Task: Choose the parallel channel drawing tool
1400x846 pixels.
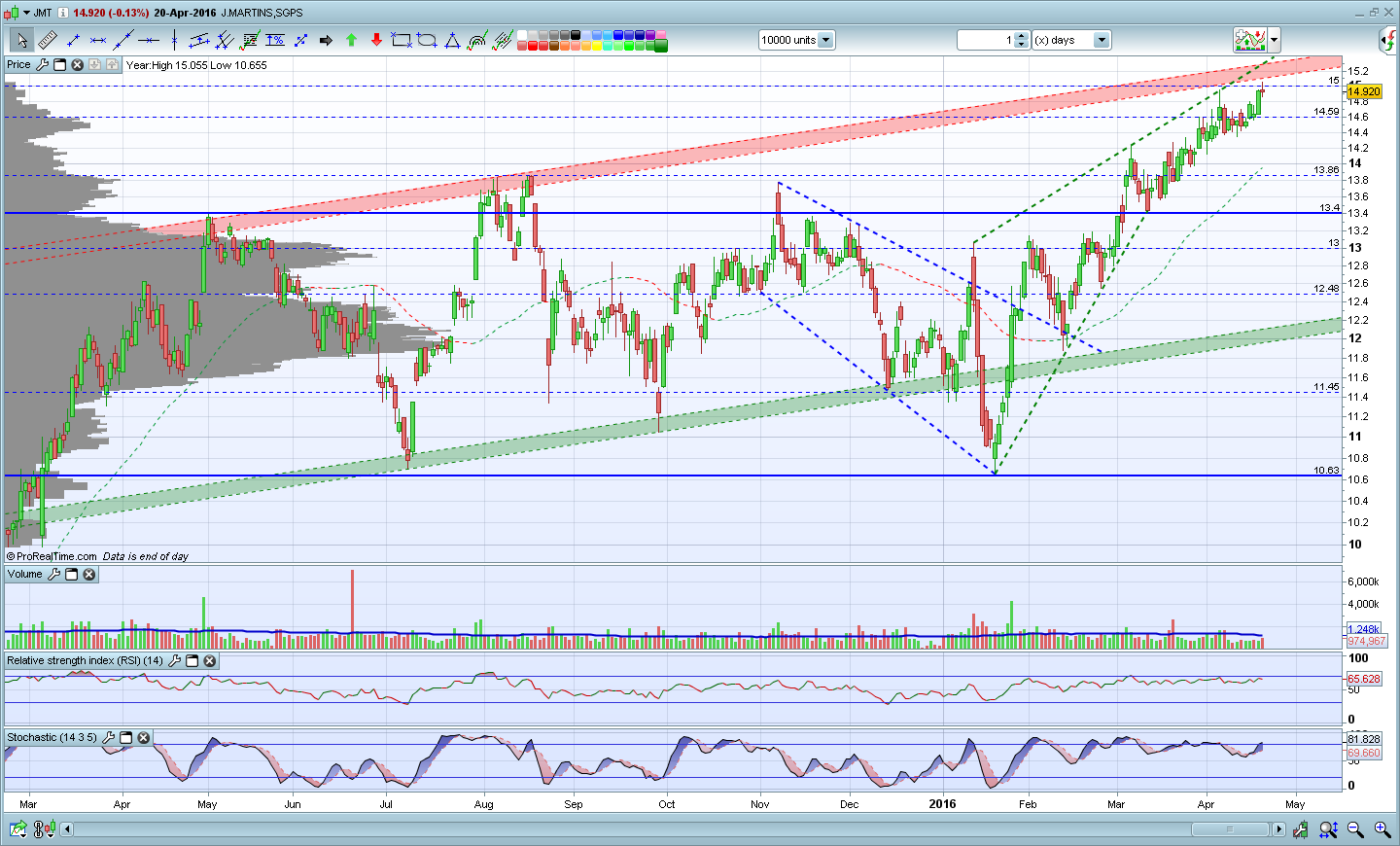Action: [199, 40]
